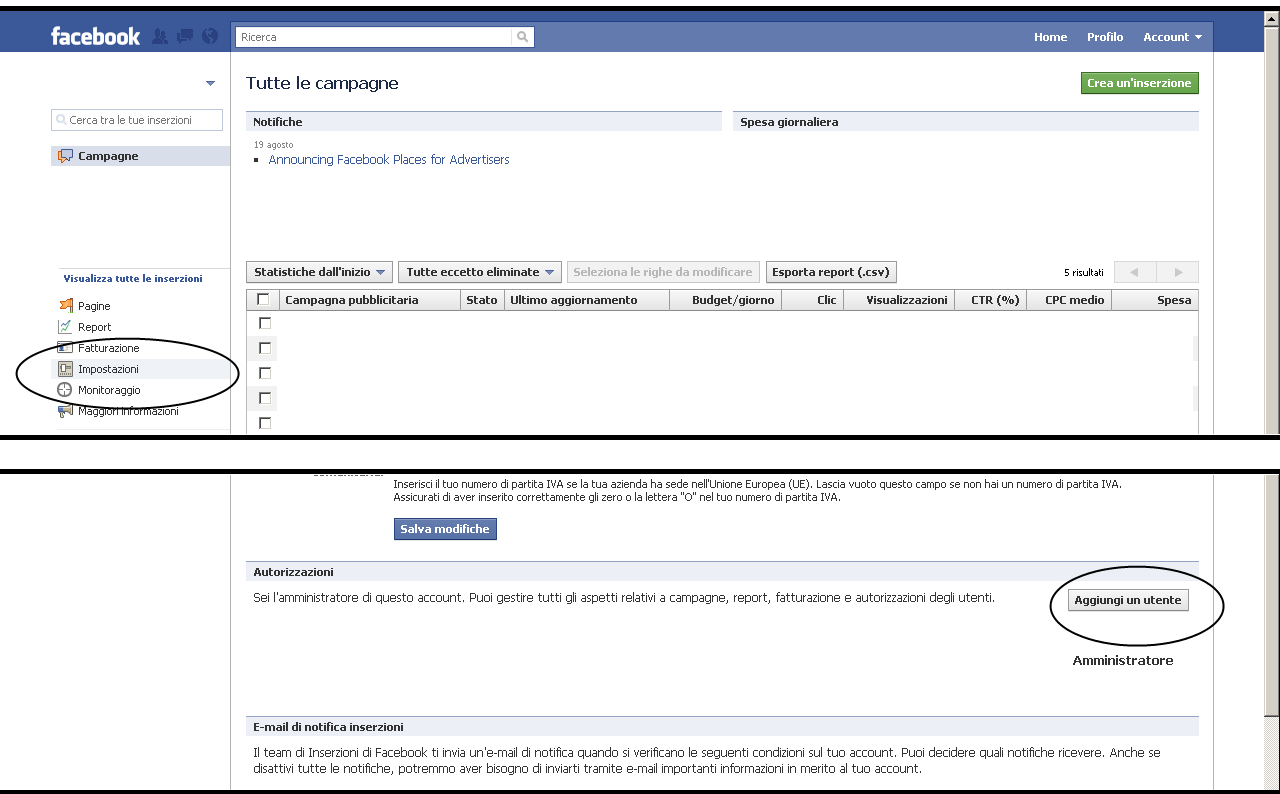Viewport: 1280px width, 794px height.
Task: Click the Monitoraggio target icon
Action: [x=66, y=390]
